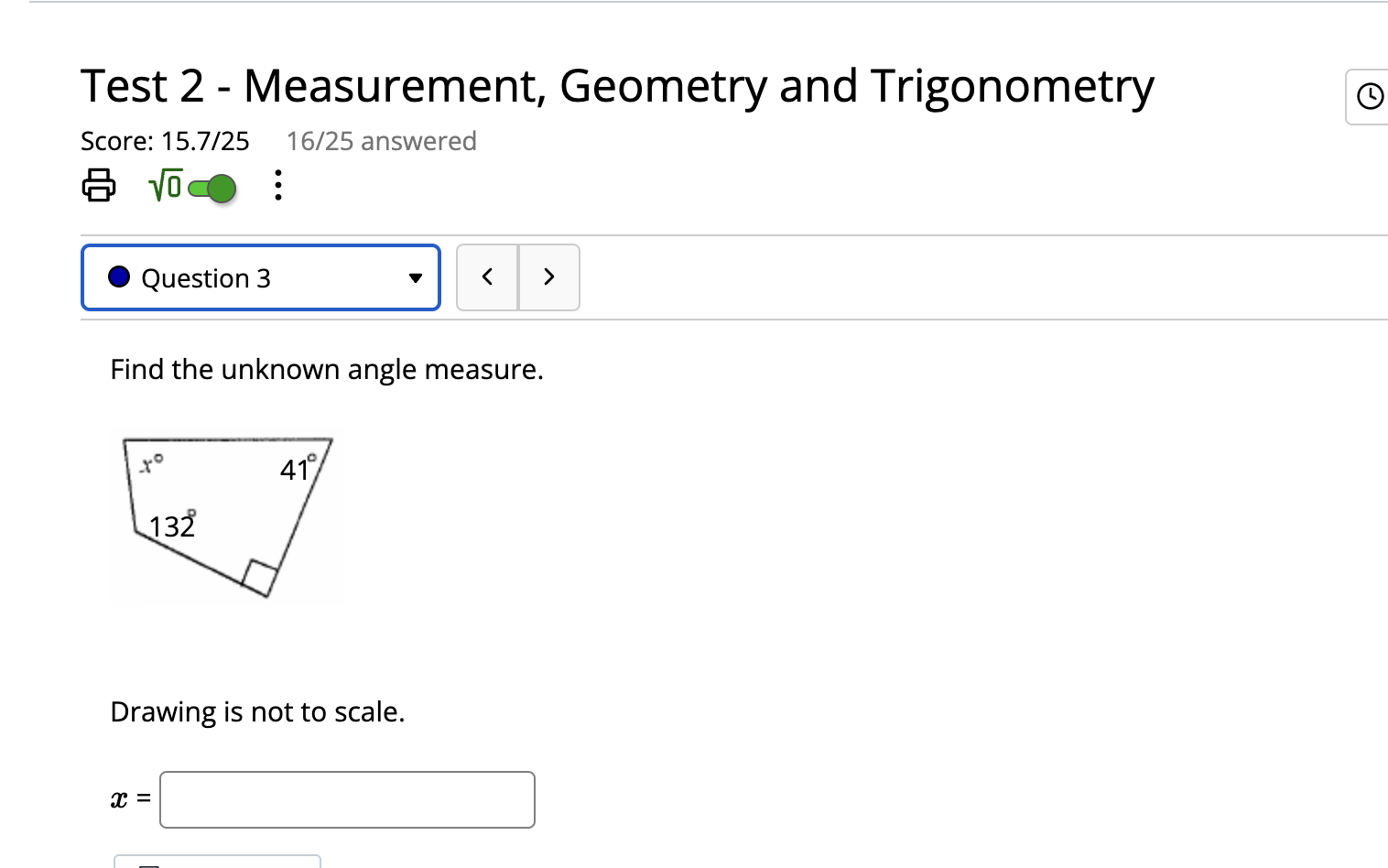The width and height of the screenshot is (1388, 868).
Task: Click the 16/25 answered text
Action: [381, 141]
